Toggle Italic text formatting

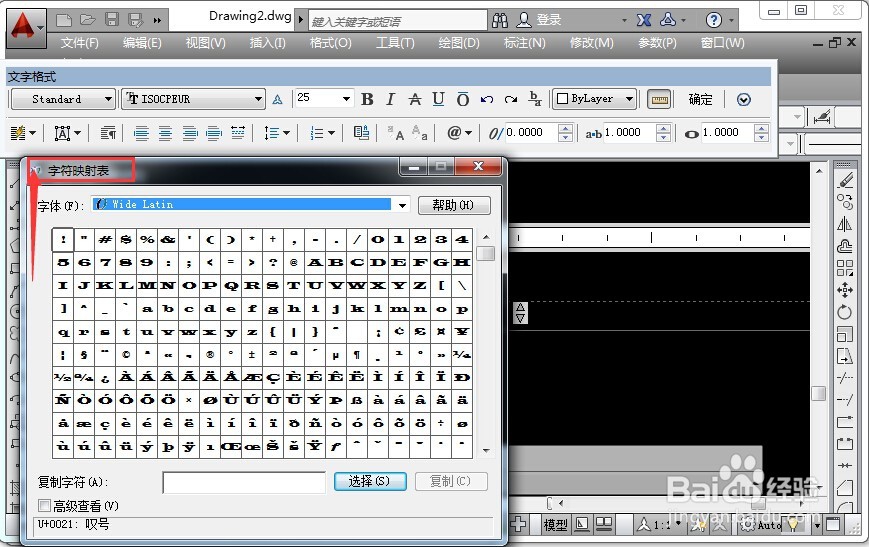391,99
